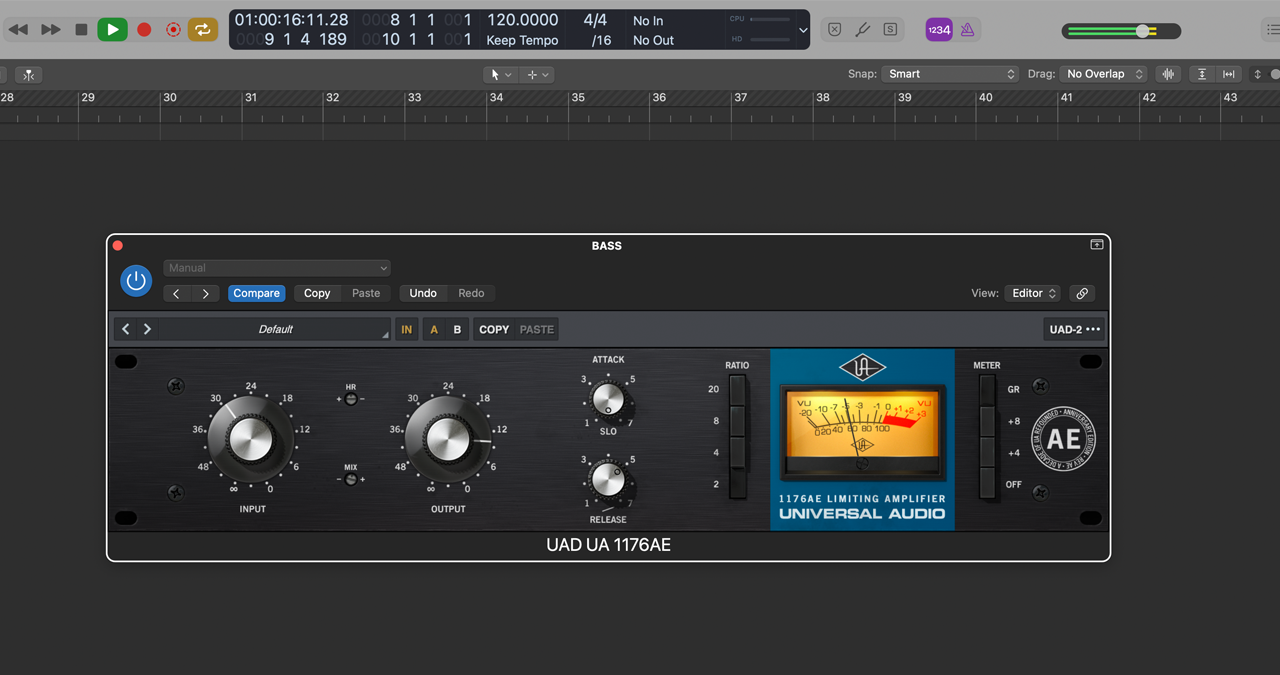Screen dimensions: 1280x675
Task: Click the INPUT knob
Action: pos(251,439)
